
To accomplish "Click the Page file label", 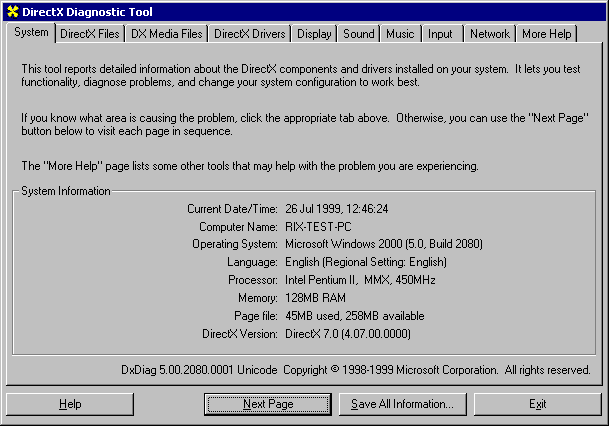I will 256,316.
